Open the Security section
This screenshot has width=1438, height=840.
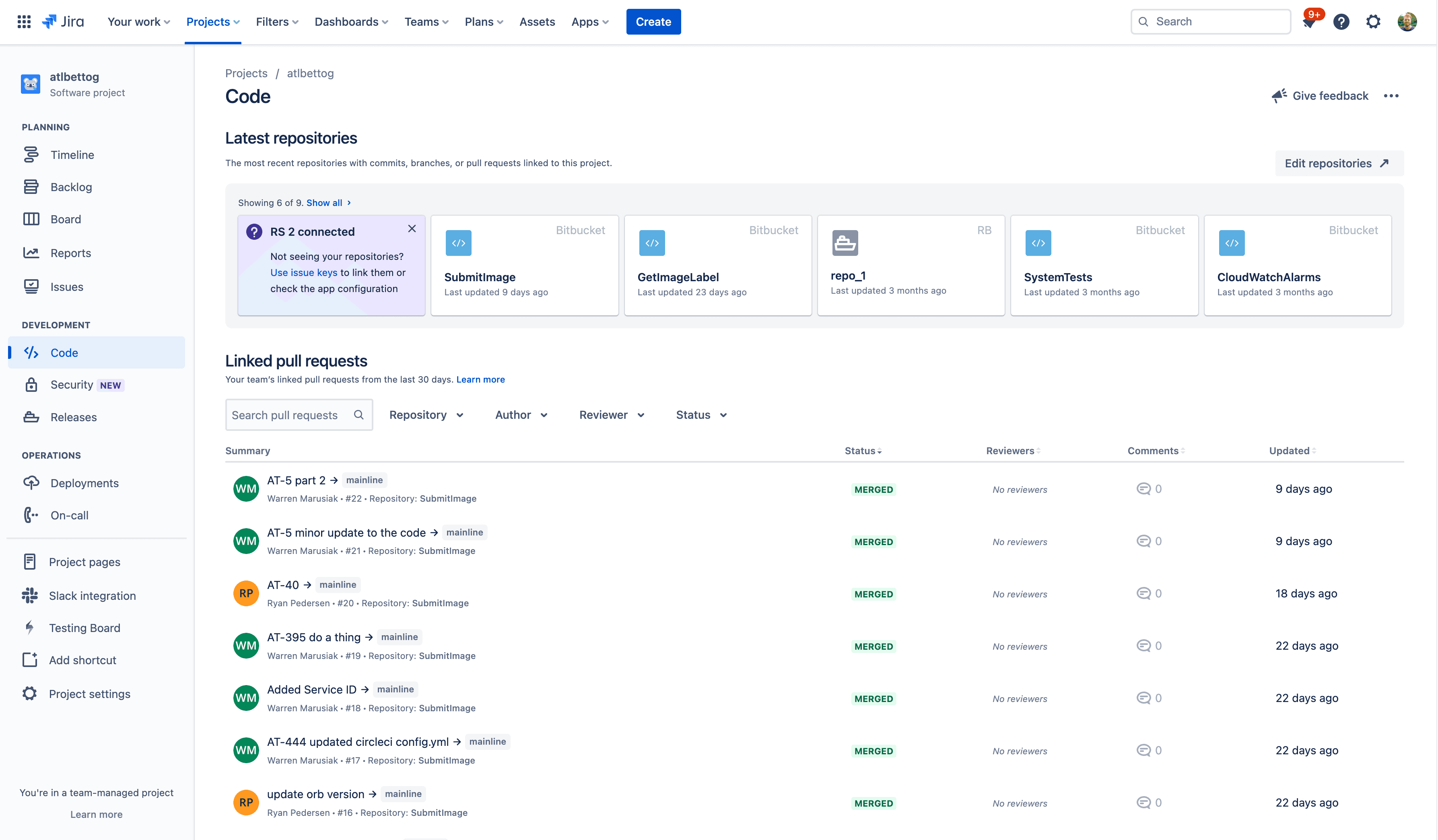point(72,384)
